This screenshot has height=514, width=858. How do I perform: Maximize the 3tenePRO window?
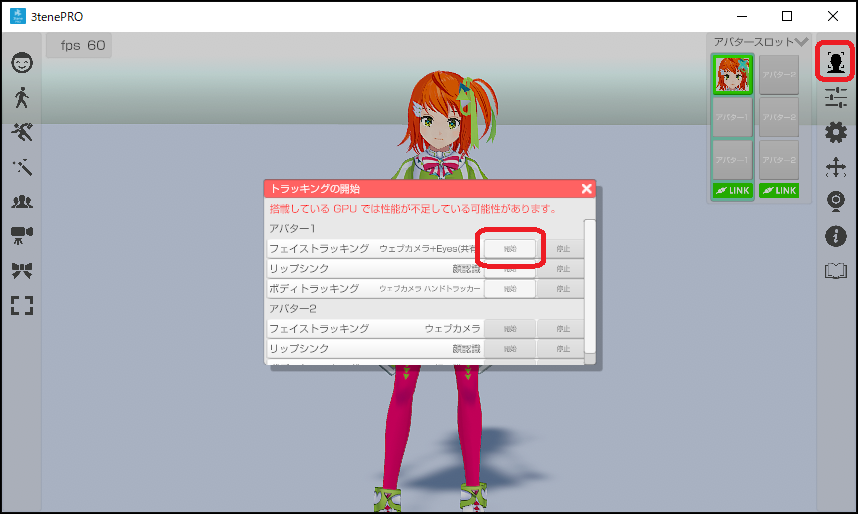787,16
